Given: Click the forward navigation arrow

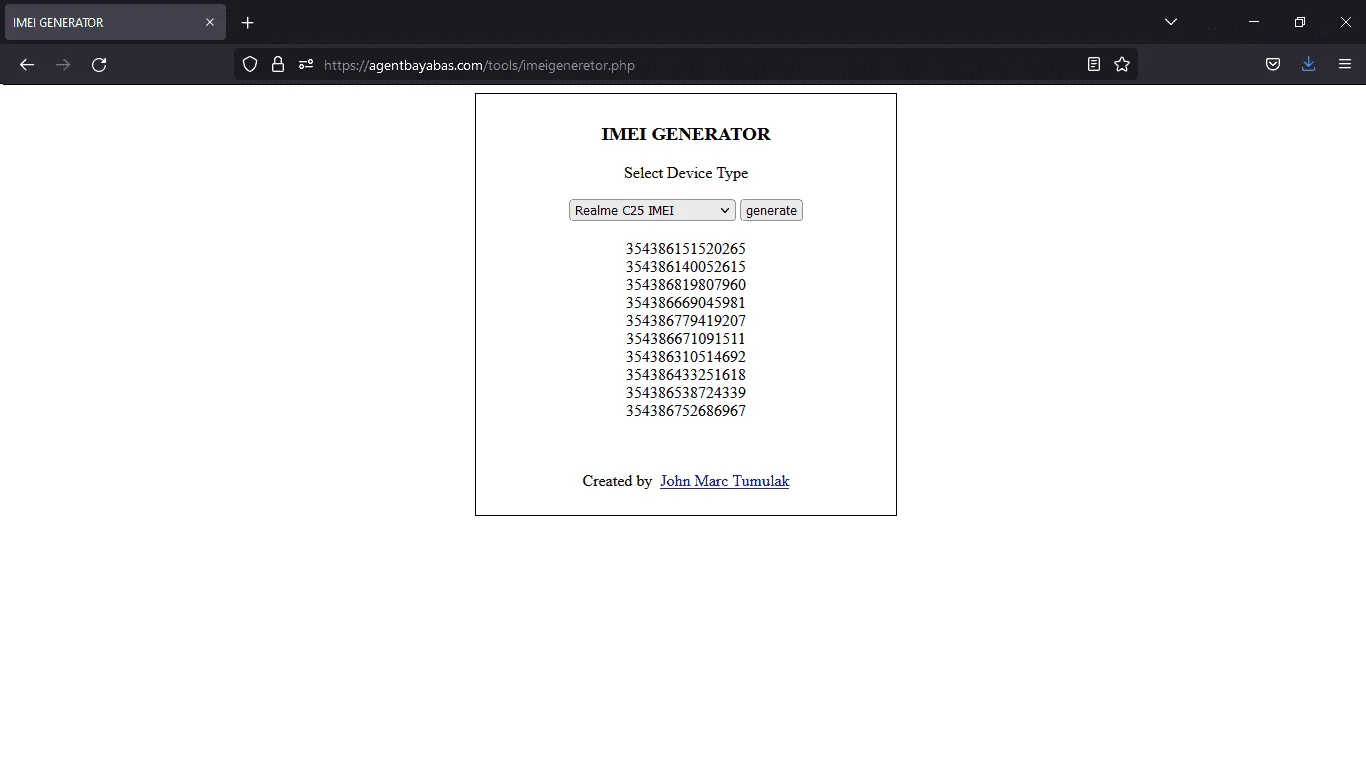Looking at the screenshot, I should (63, 65).
